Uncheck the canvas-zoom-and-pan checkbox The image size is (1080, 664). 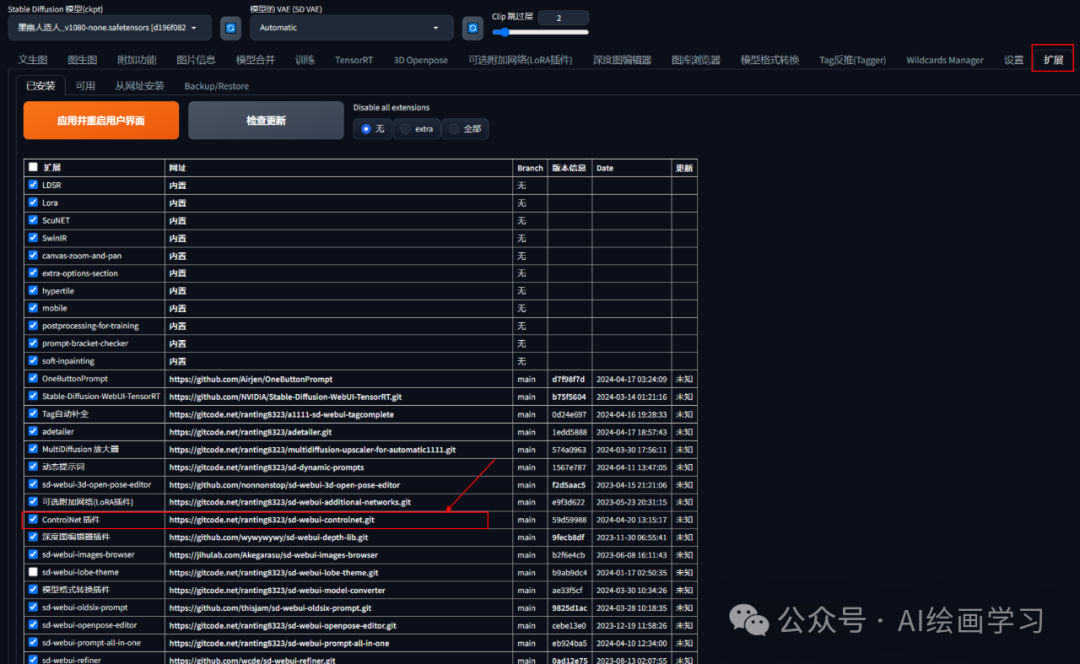(x=33, y=255)
